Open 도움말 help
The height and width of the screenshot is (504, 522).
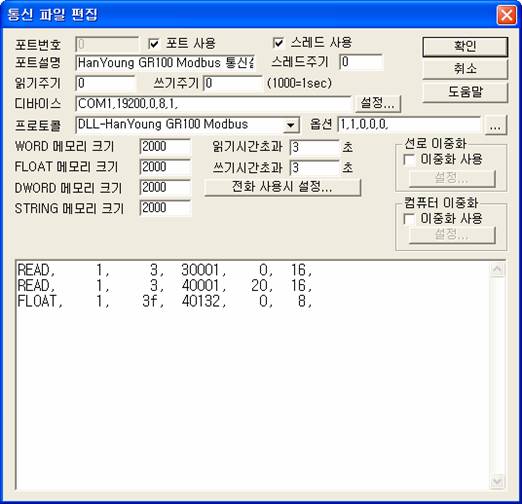[x=465, y=92]
